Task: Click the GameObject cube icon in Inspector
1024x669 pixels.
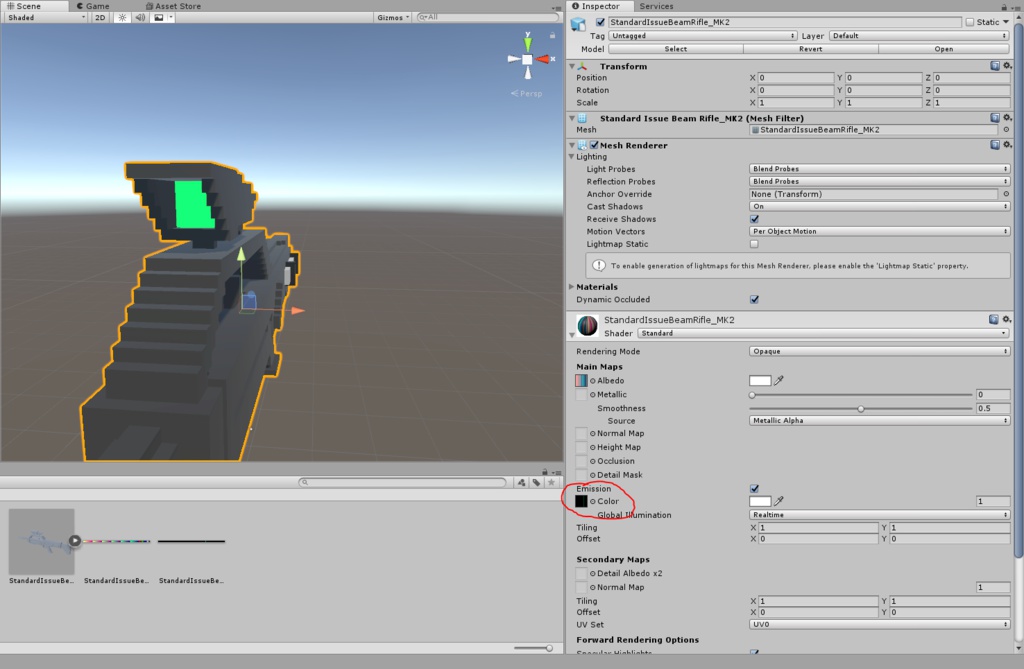Action: (x=578, y=24)
